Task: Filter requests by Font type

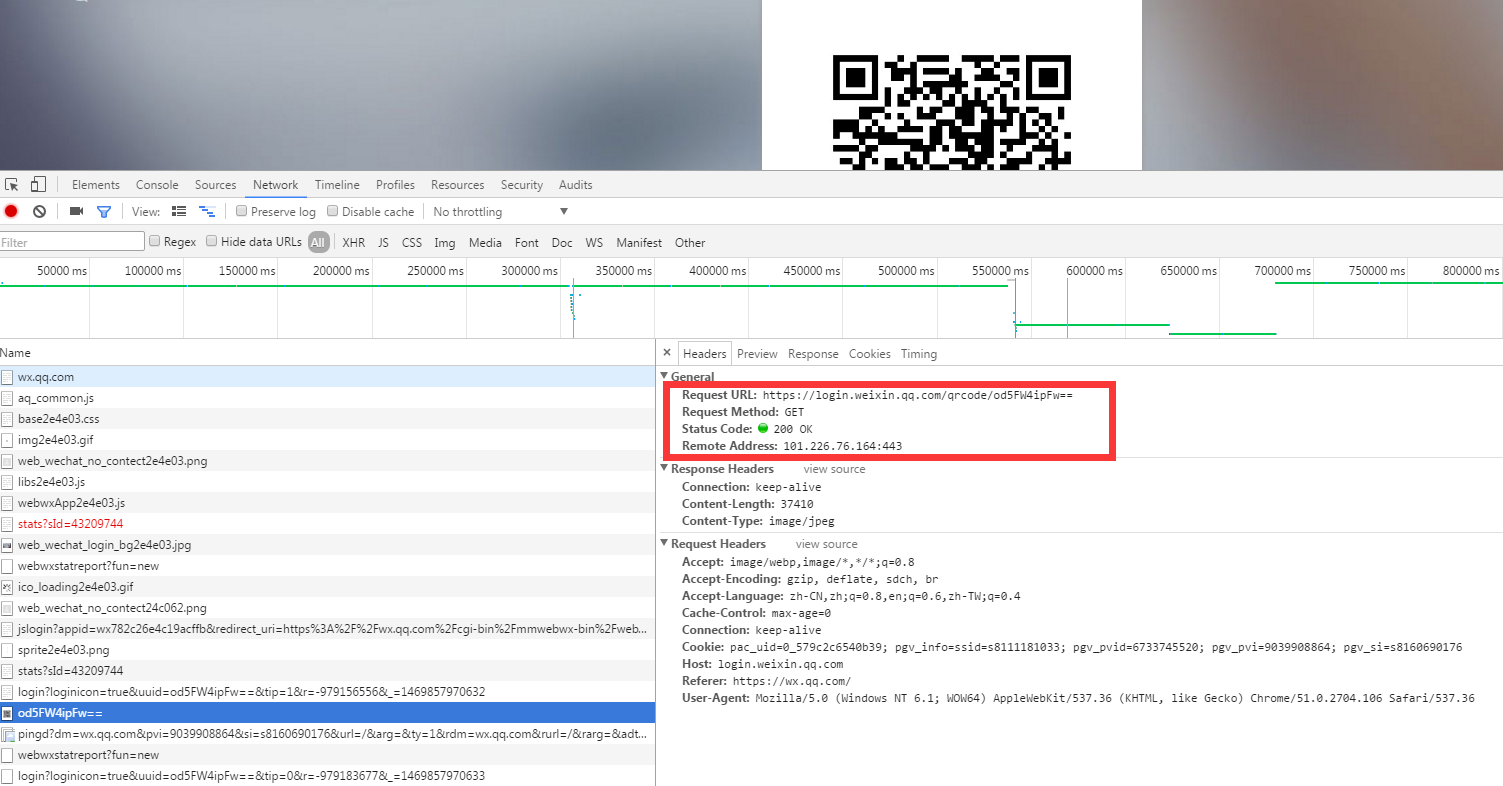Action: click(527, 243)
